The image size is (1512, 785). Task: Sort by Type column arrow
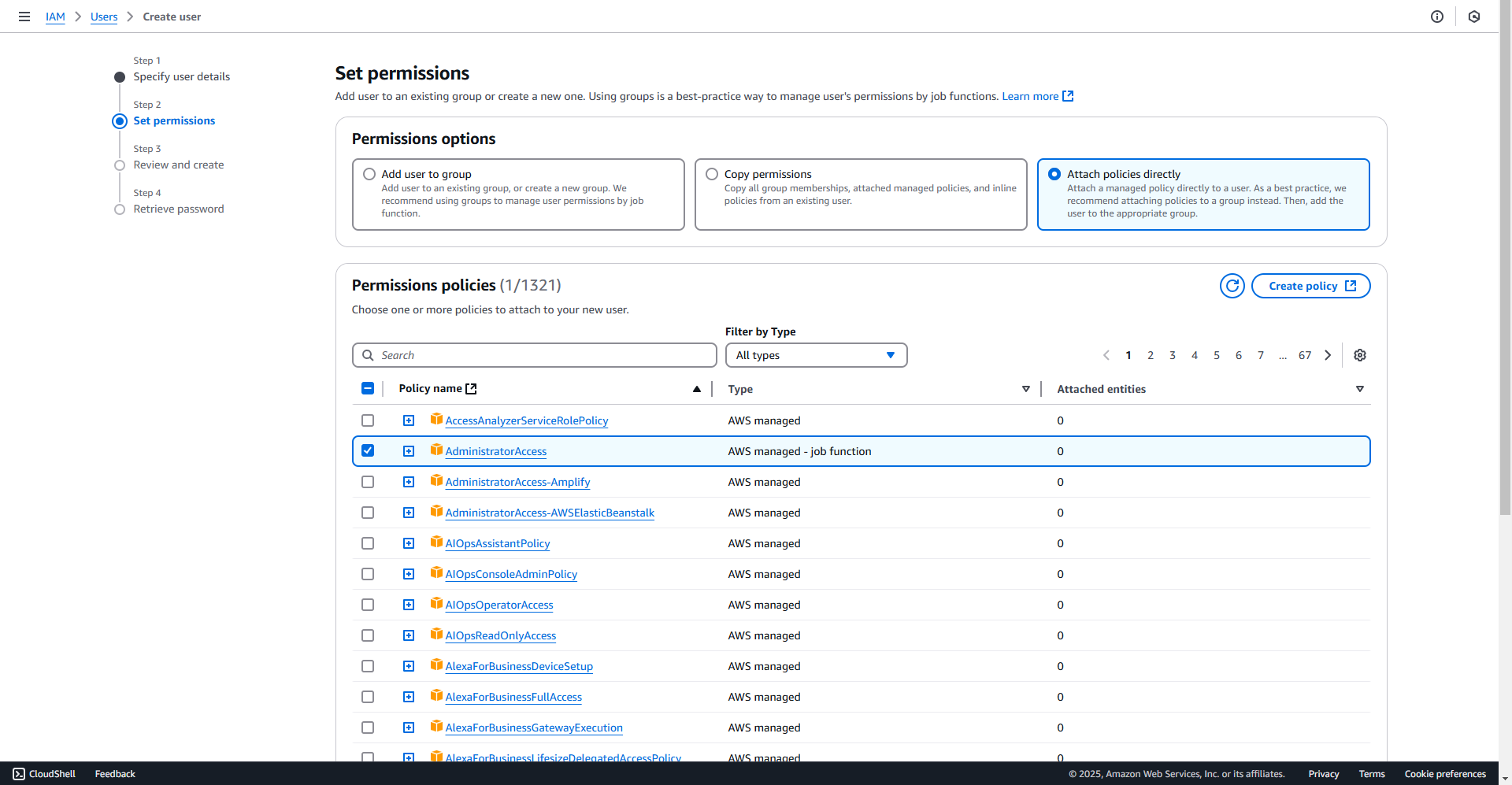pos(1026,389)
